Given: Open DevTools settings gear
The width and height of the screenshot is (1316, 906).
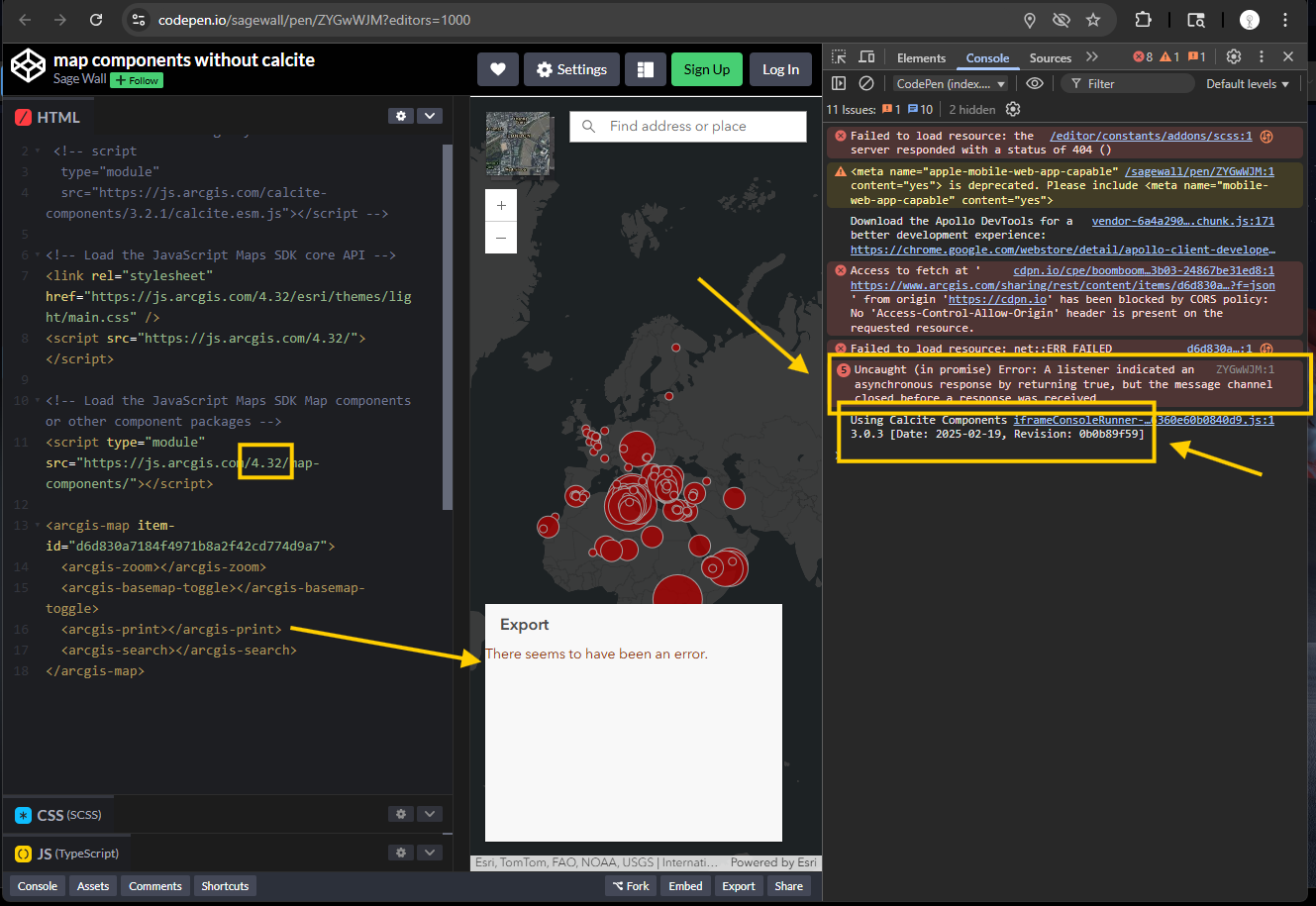Looking at the screenshot, I should point(1234,57).
